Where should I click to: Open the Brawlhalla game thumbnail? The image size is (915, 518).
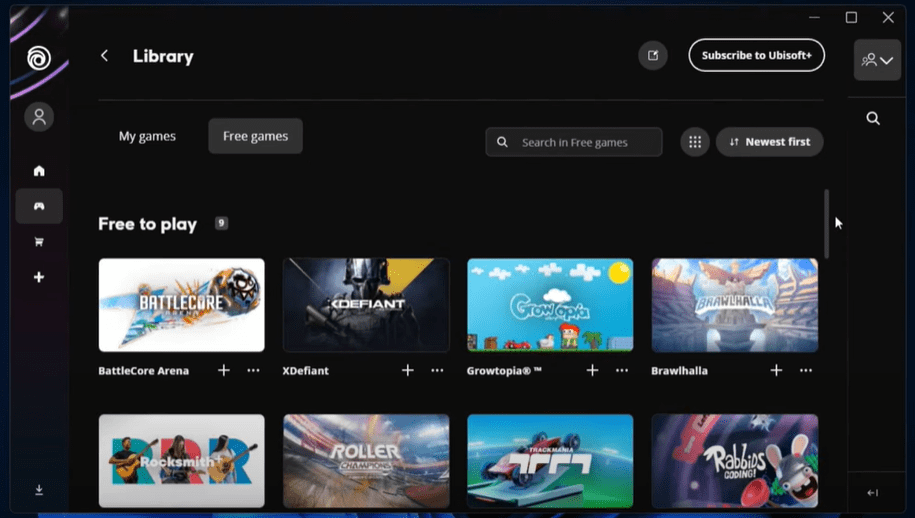click(x=734, y=305)
